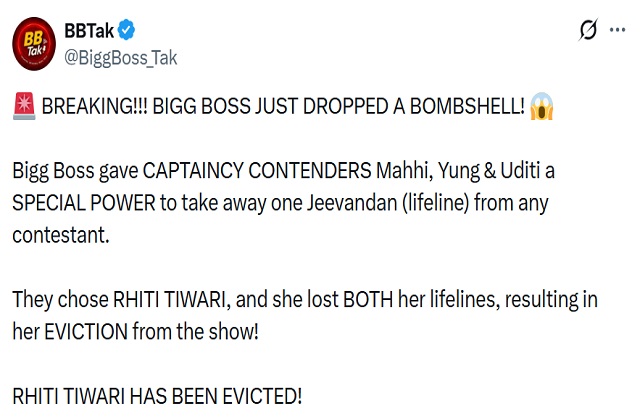Click the screaming face emoji
Image resolution: width=640 pixels, height=420 pixels.
(x=541, y=106)
